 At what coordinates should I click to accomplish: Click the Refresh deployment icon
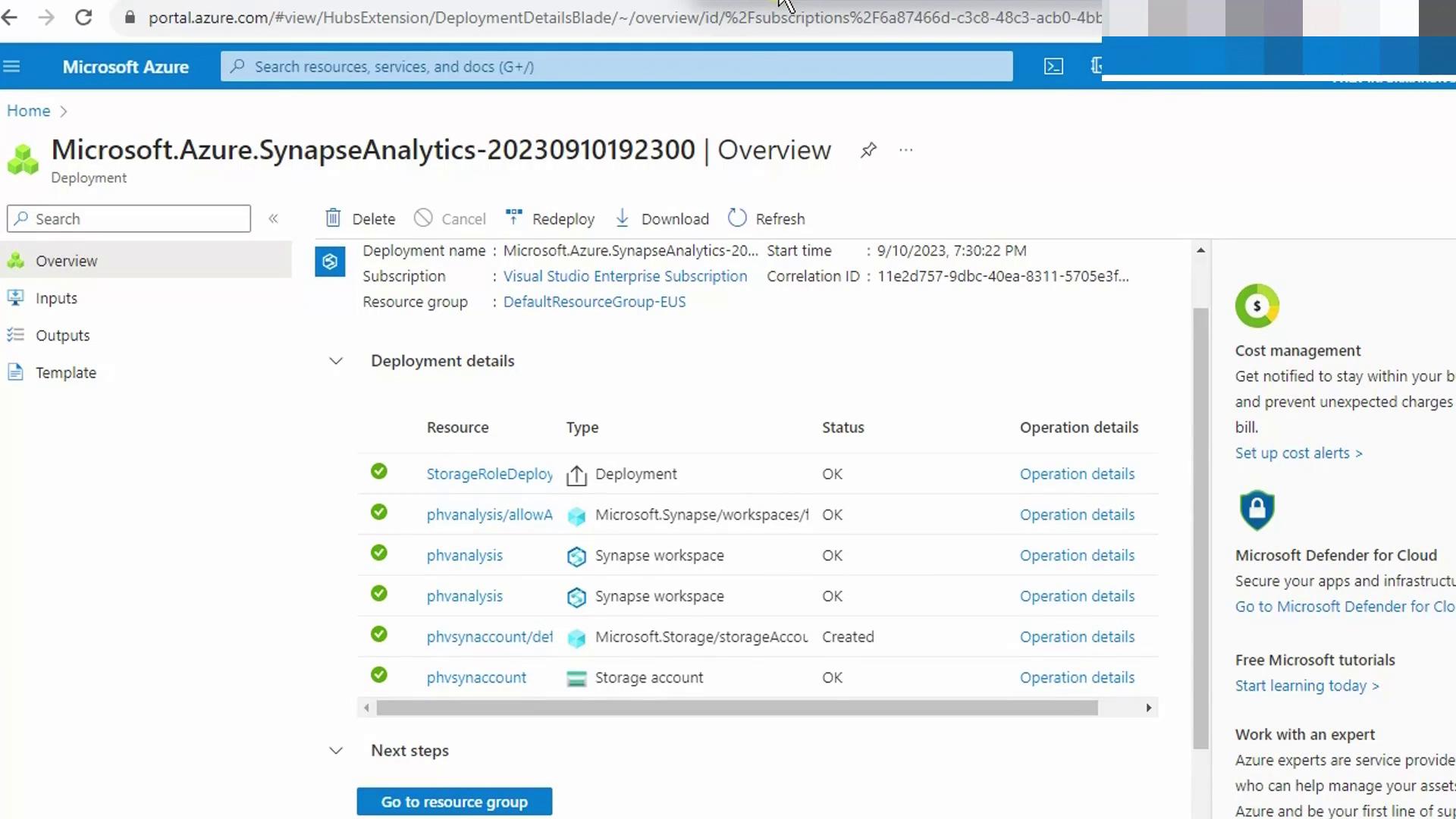736,218
